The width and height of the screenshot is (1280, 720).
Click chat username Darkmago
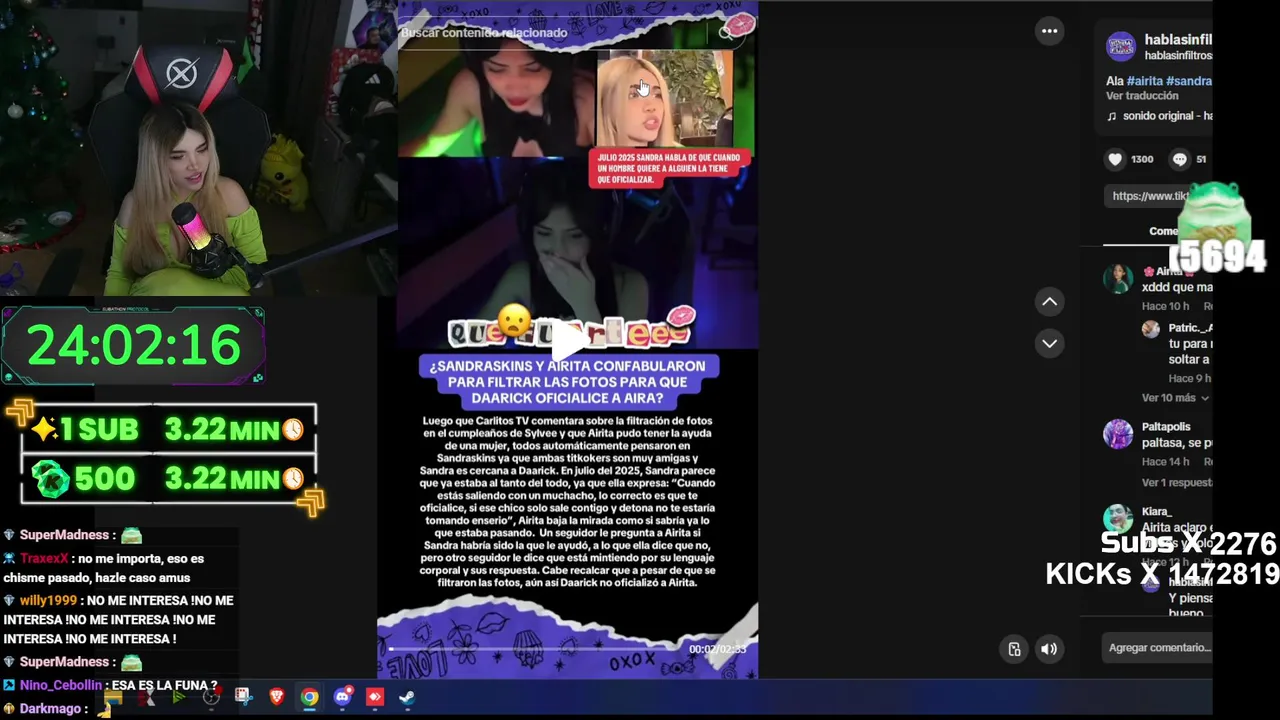tap(50, 709)
